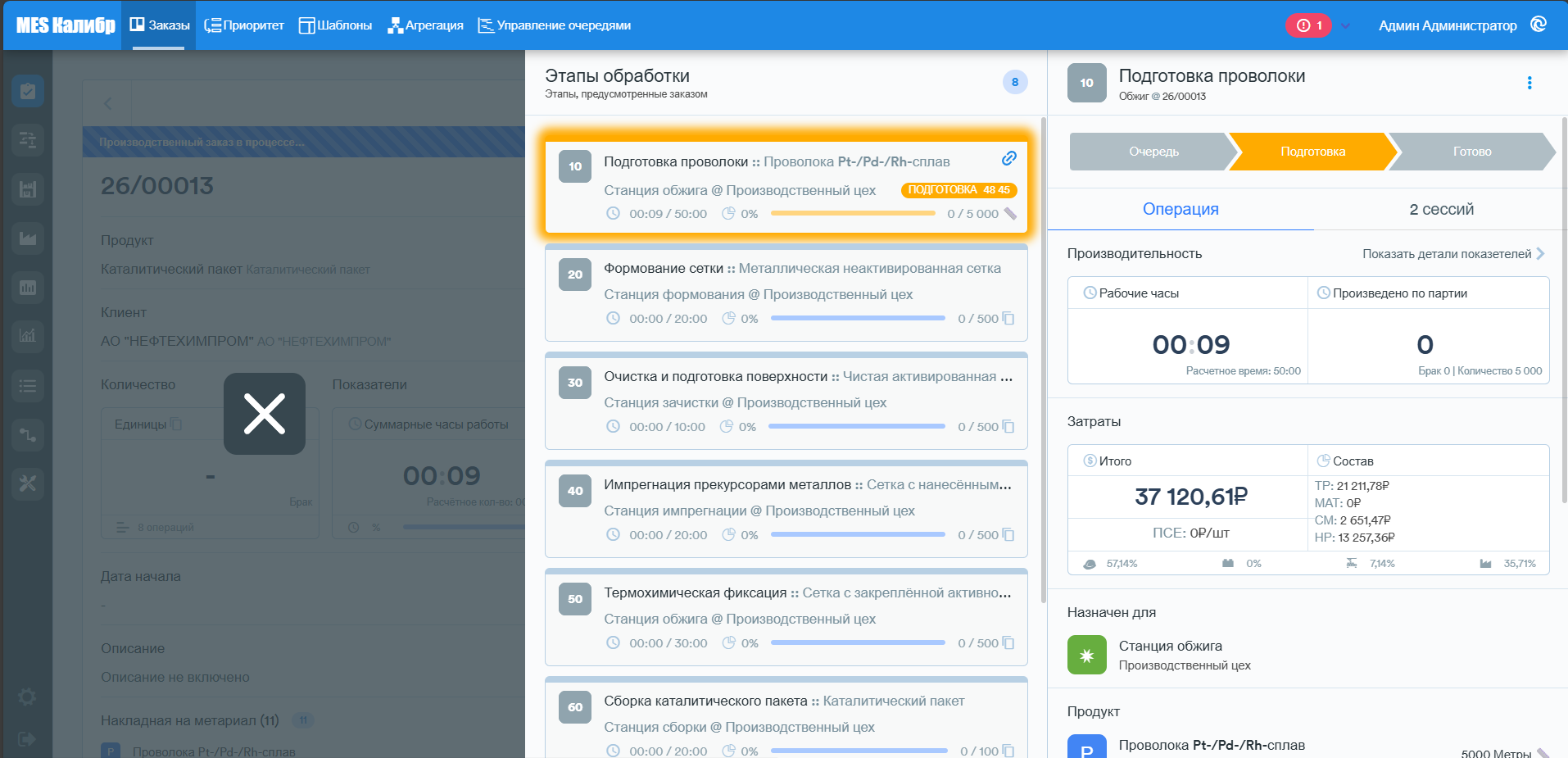
Task: Click the 35,71% cost share indicator
Action: coord(1508,564)
